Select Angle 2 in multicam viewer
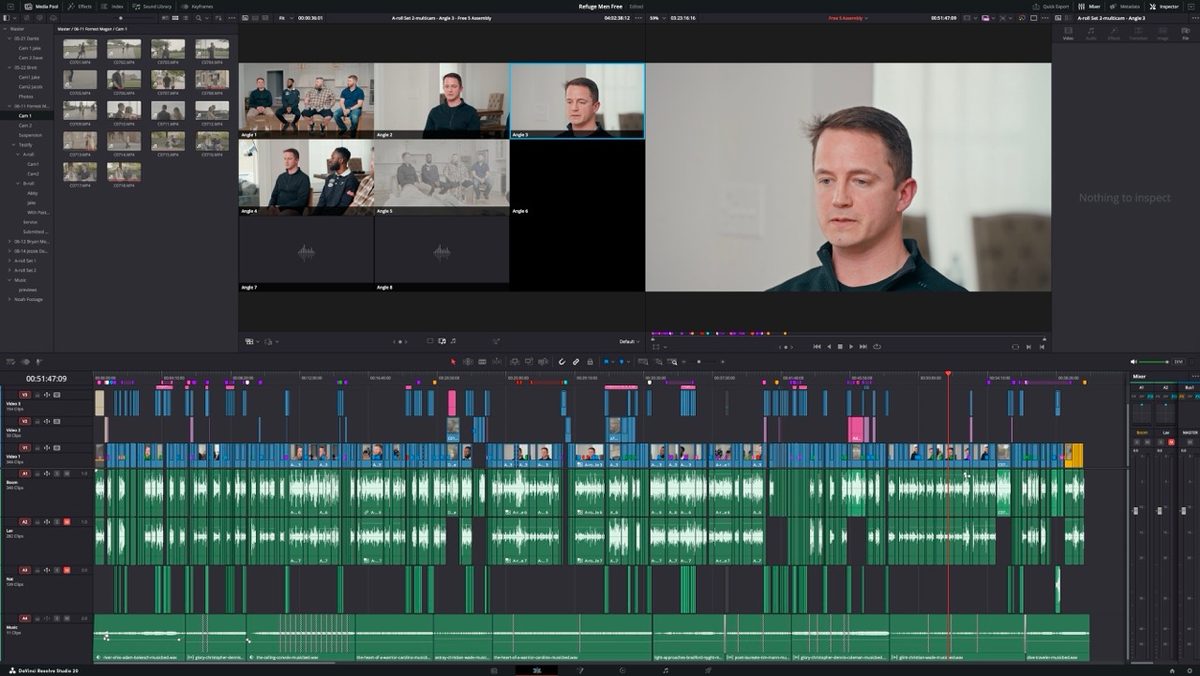The width and height of the screenshot is (1200, 676). pos(441,101)
